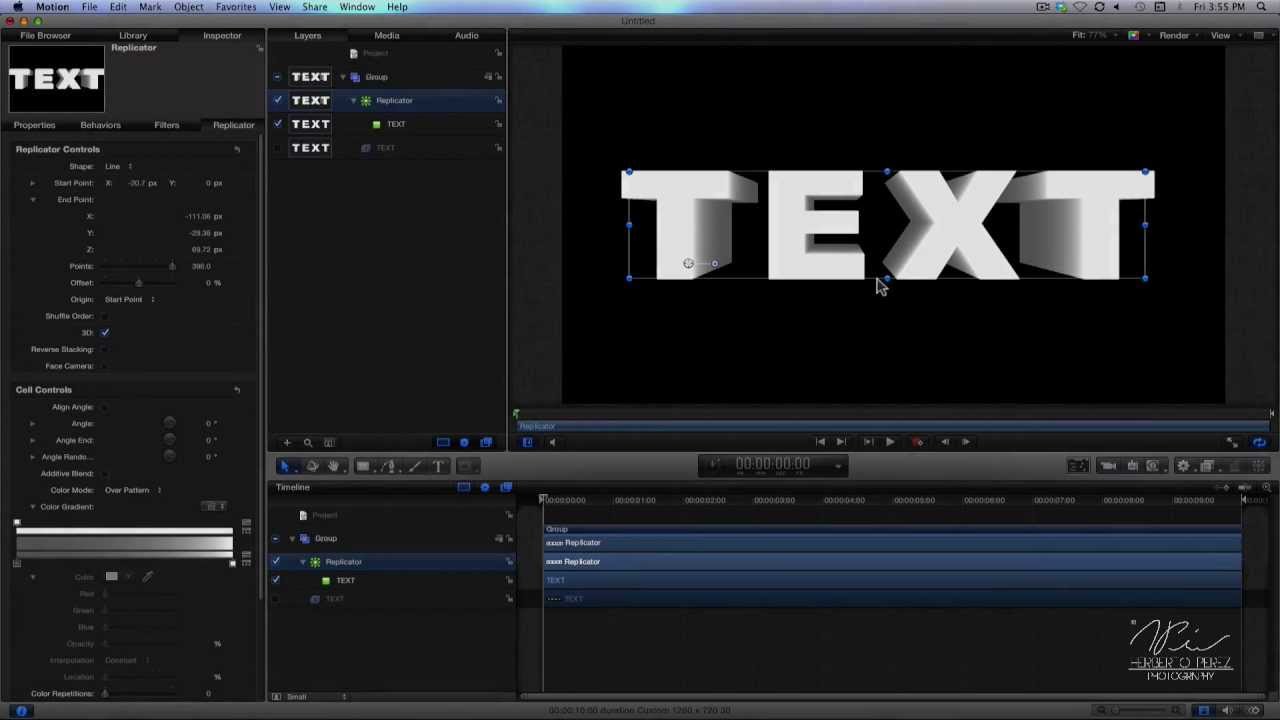The width and height of the screenshot is (1280, 720).
Task: Open the Origin dropdown set to Start Point
Action: pyautogui.click(x=130, y=299)
